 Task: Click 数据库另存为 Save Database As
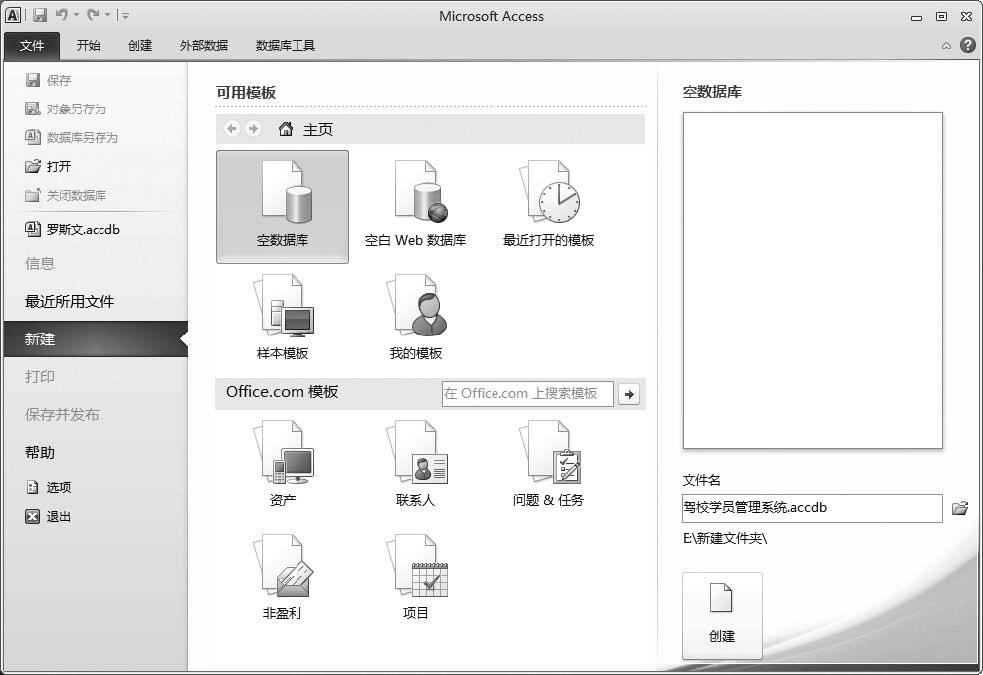(x=71, y=137)
